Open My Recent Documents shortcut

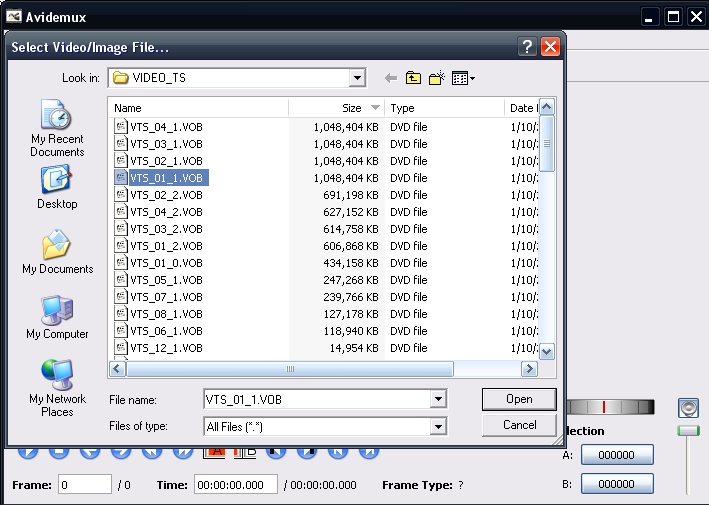[x=57, y=128]
